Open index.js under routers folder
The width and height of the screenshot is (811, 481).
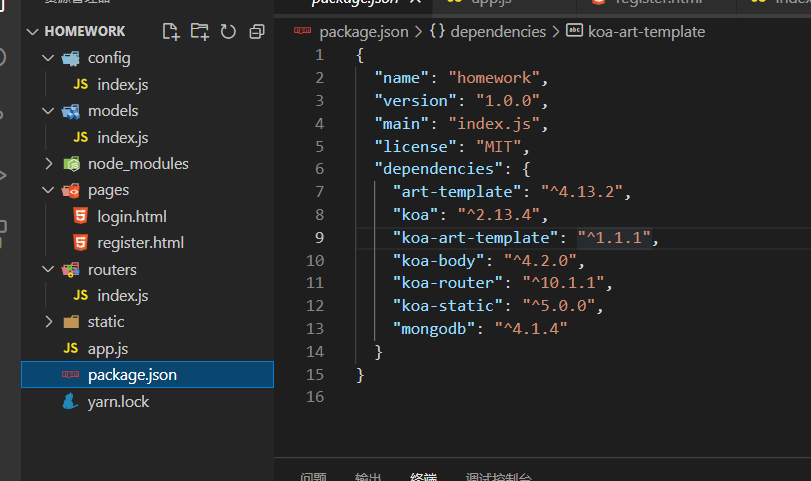123,295
